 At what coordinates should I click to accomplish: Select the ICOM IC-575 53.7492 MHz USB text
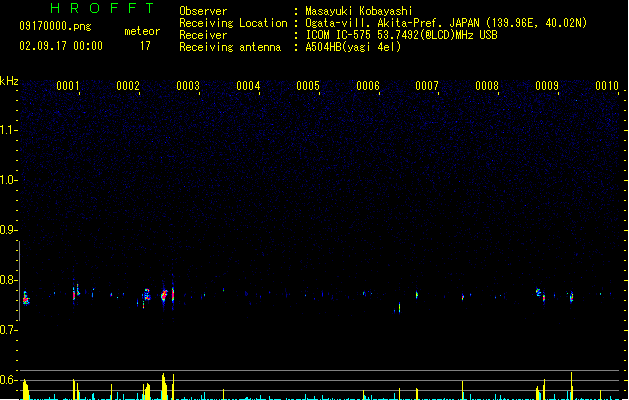tap(402, 35)
